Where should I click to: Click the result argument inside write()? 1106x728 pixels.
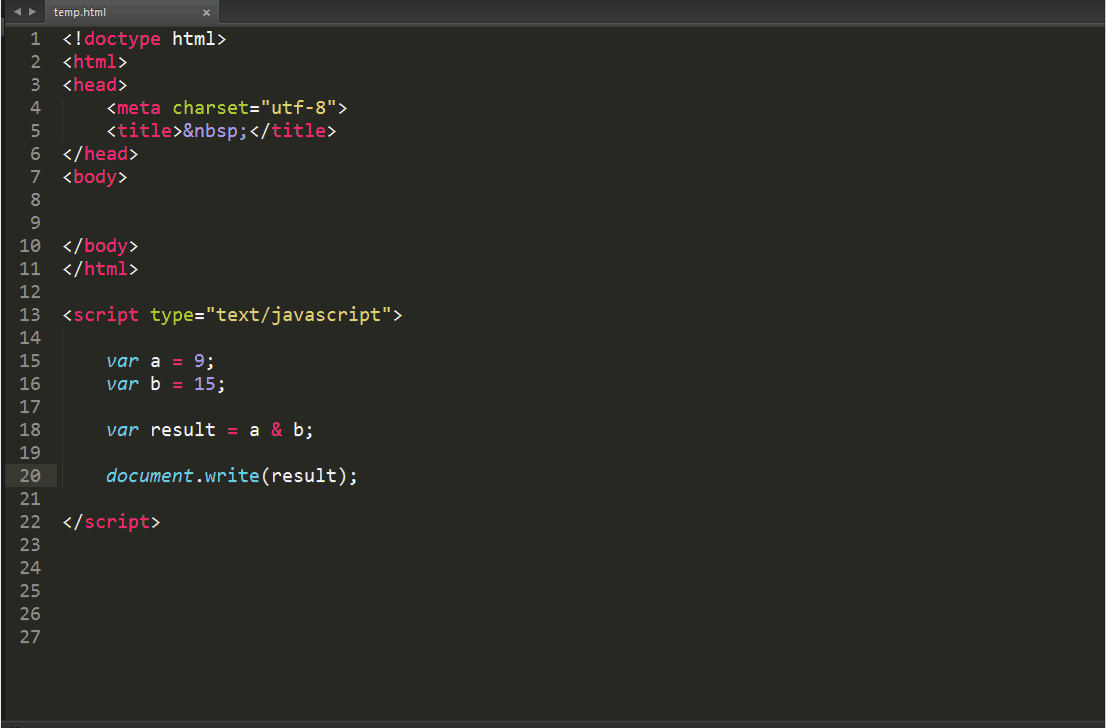click(303, 476)
